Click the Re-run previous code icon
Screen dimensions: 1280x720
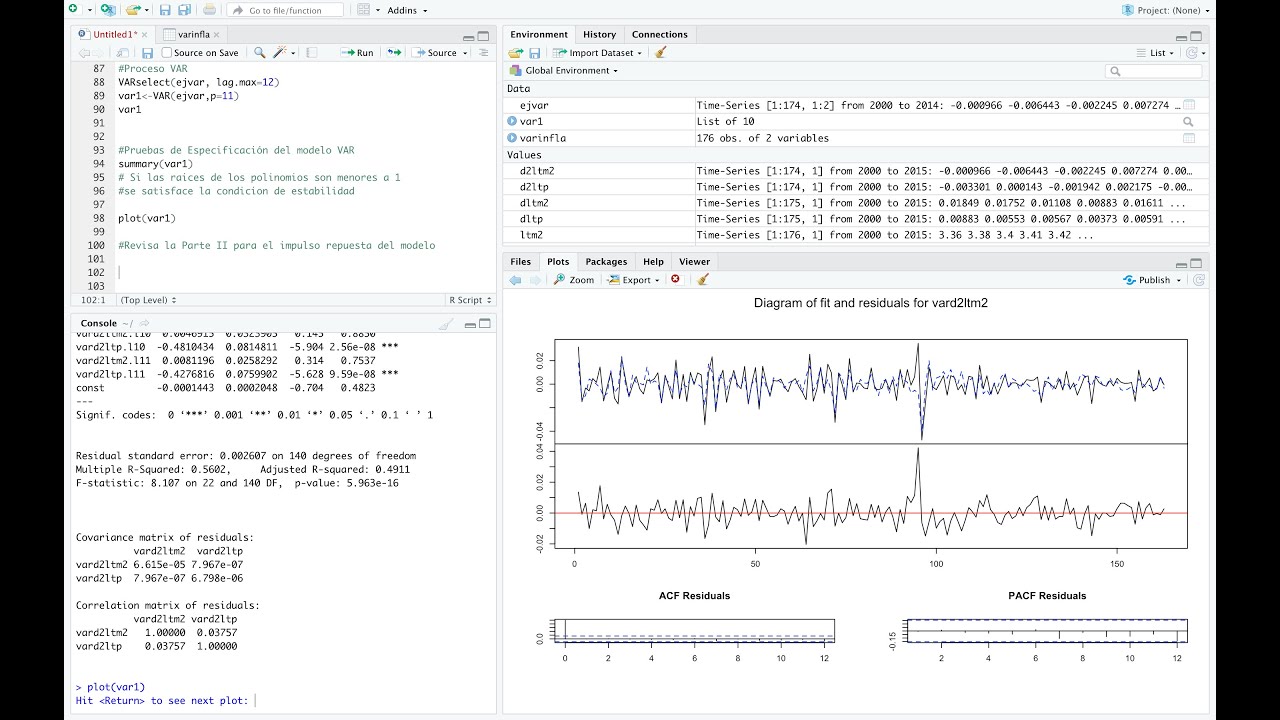click(394, 53)
